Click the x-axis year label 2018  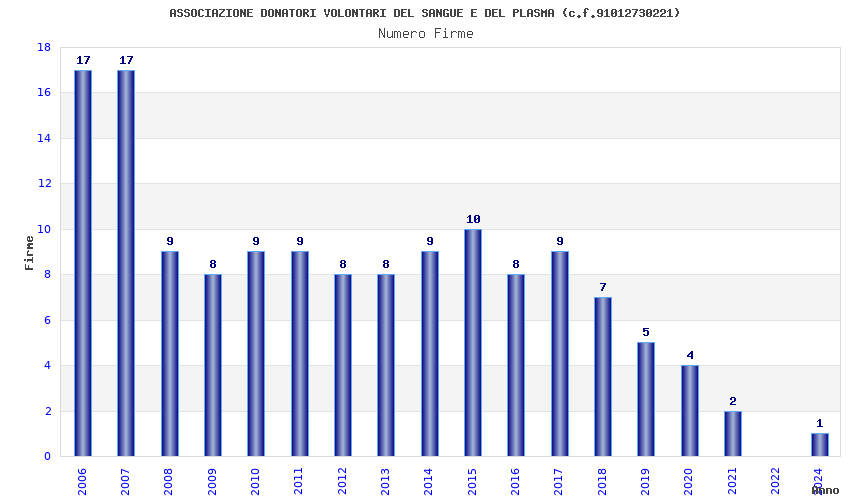click(602, 482)
